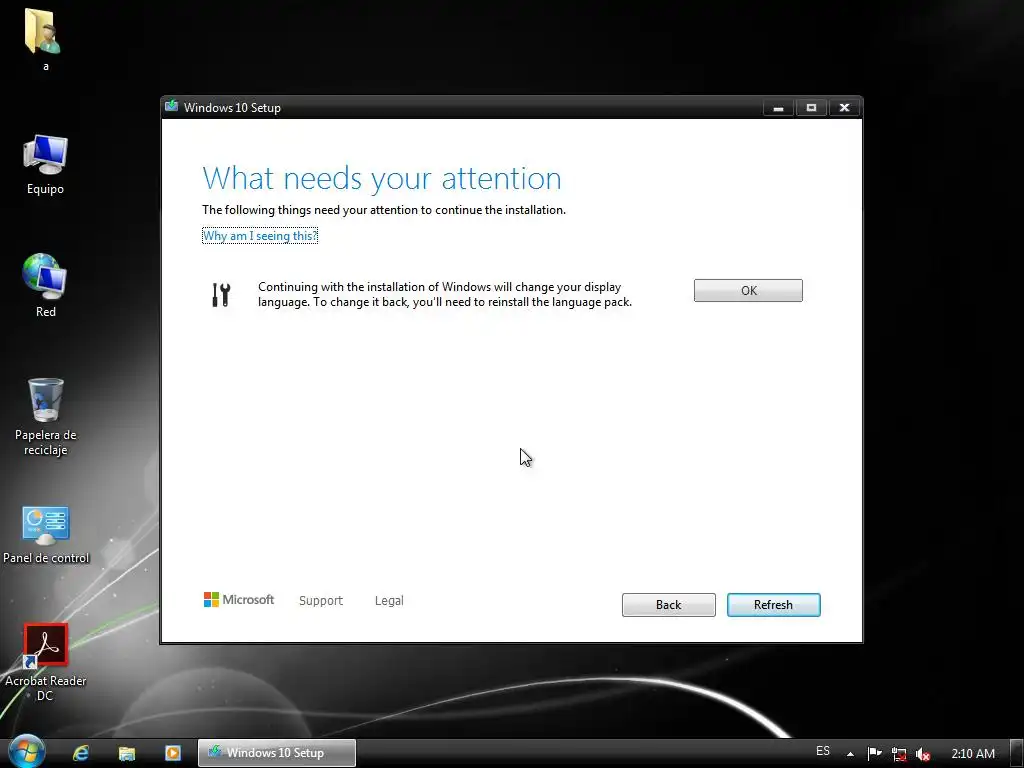
Task: Open Windows Explorer from the taskbar
Action: coord(127,753)
